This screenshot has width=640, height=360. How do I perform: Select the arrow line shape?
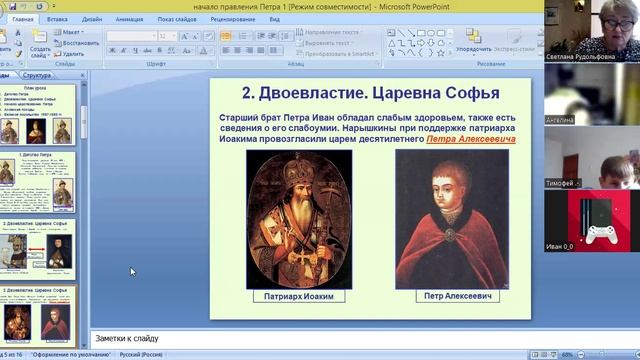[x=411, y=33]
